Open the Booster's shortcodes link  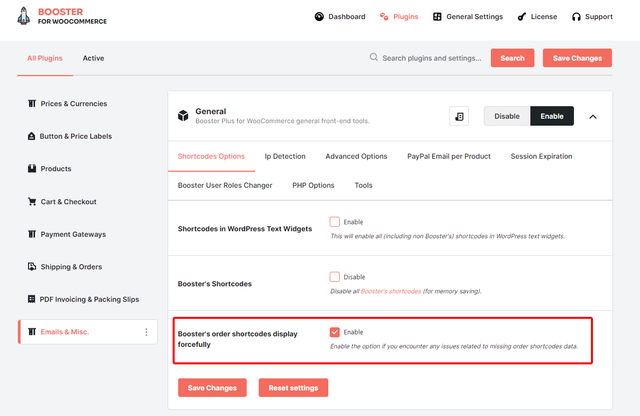(x=391, y=291)
